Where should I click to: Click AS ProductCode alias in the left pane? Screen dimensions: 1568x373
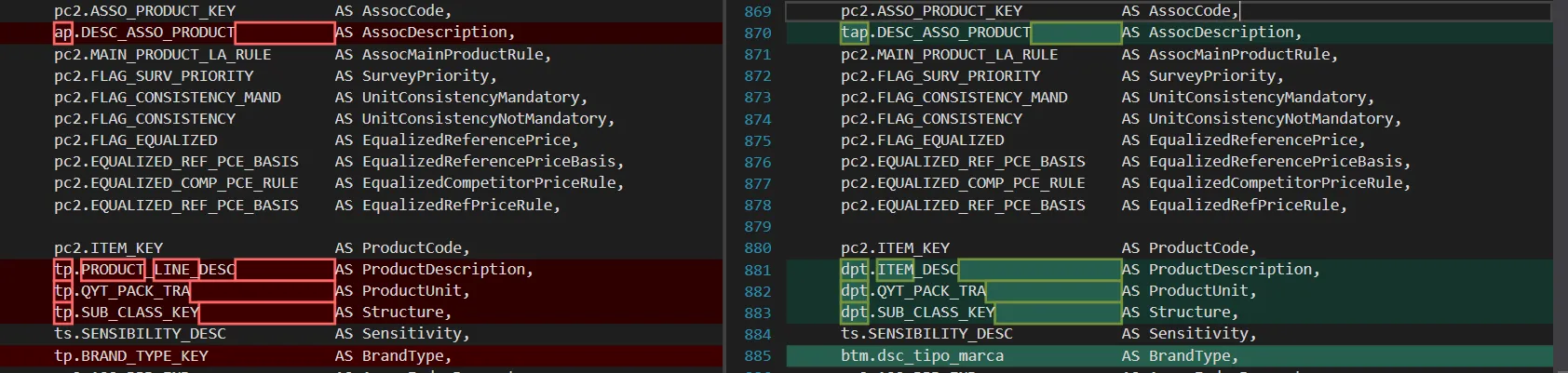402,248
